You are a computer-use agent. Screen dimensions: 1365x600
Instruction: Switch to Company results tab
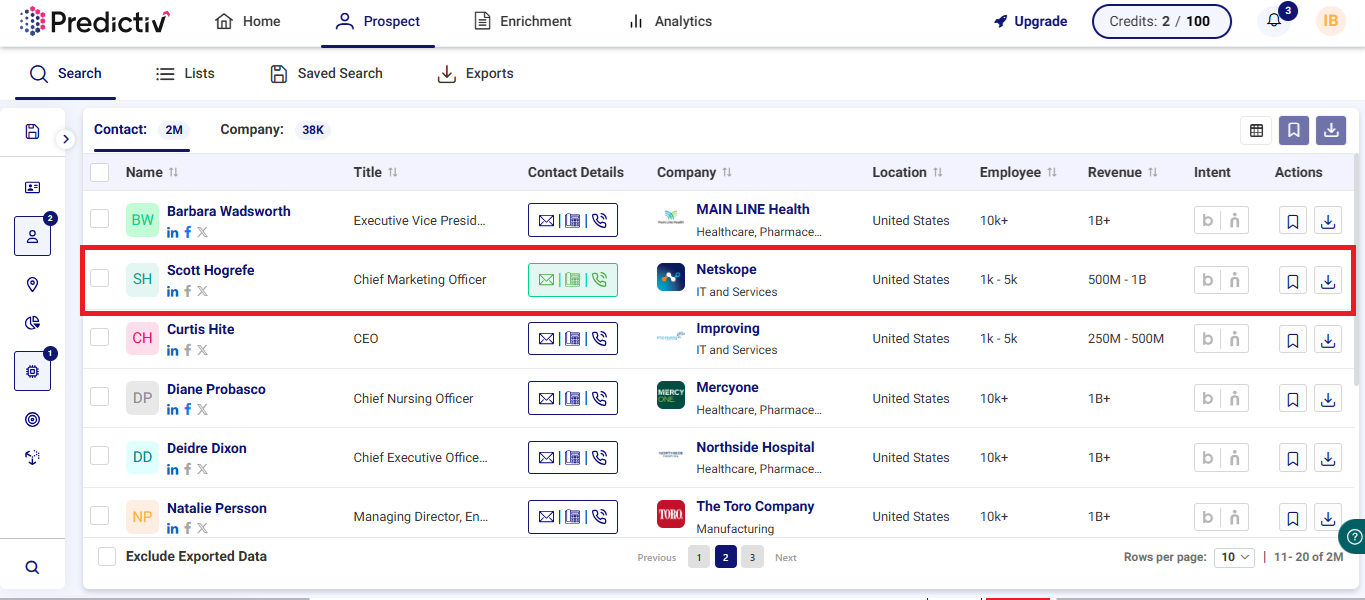pos(275,129)
